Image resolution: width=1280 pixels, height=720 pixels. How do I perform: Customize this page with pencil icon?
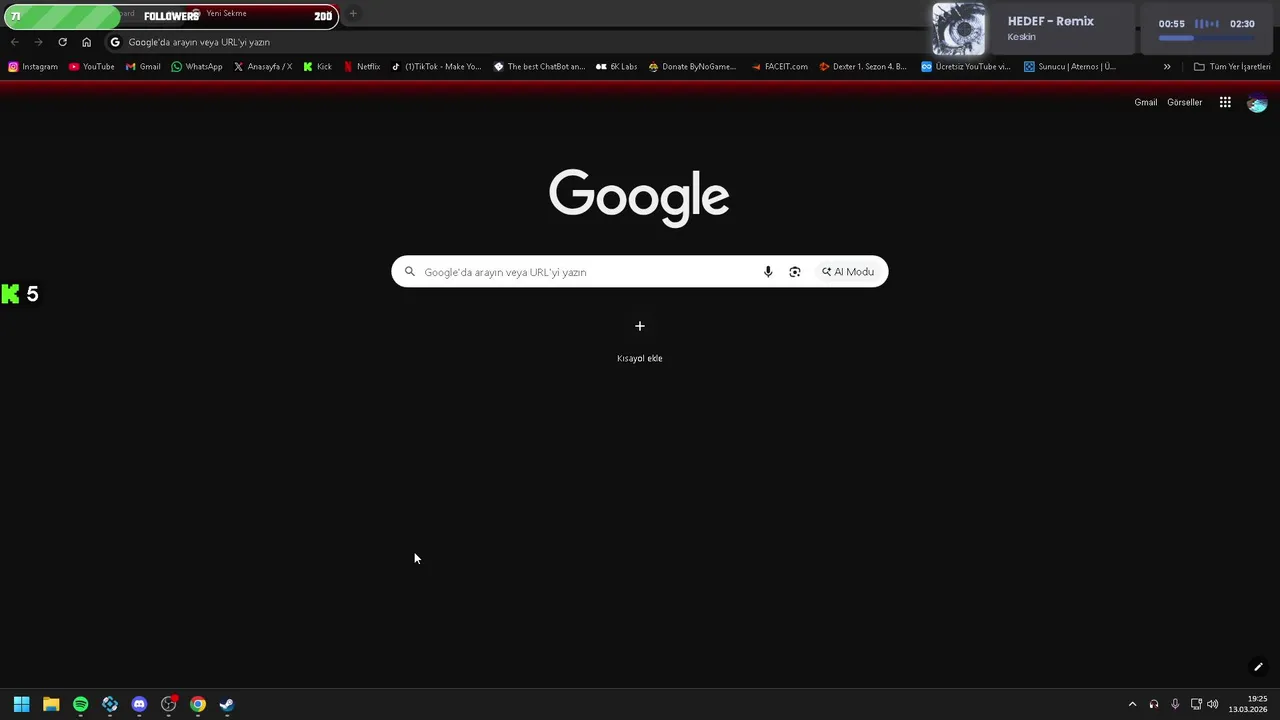pyautogui.click(x=1259, y=667)
